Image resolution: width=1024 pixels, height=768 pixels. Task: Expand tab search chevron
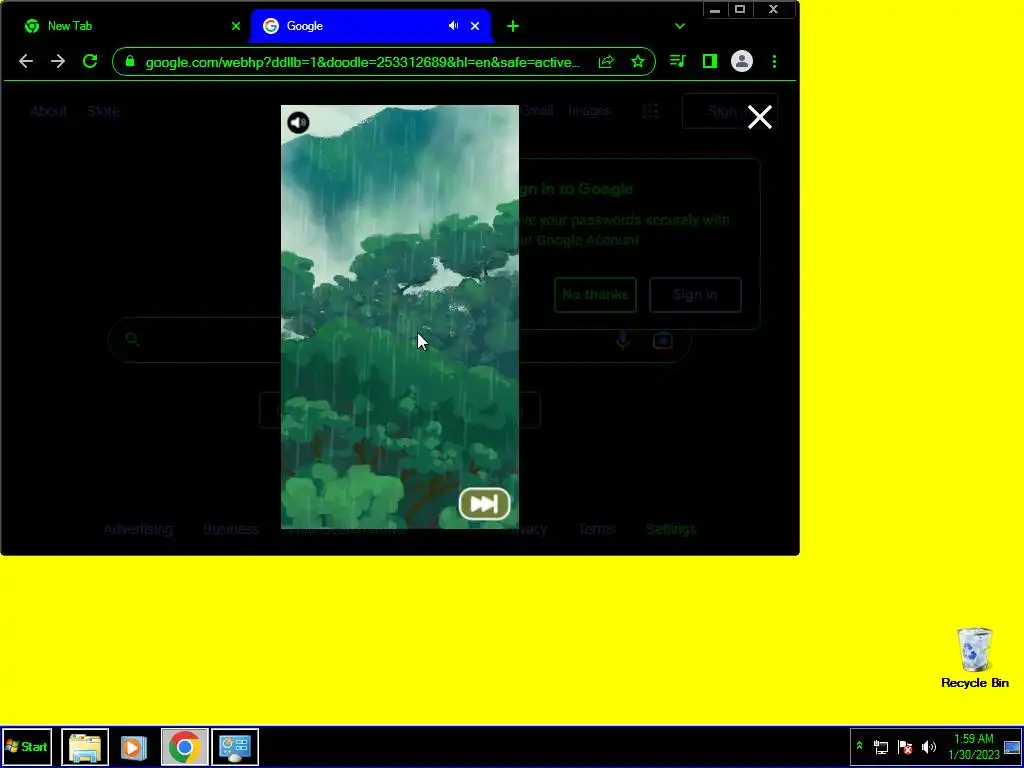point(680,26)
